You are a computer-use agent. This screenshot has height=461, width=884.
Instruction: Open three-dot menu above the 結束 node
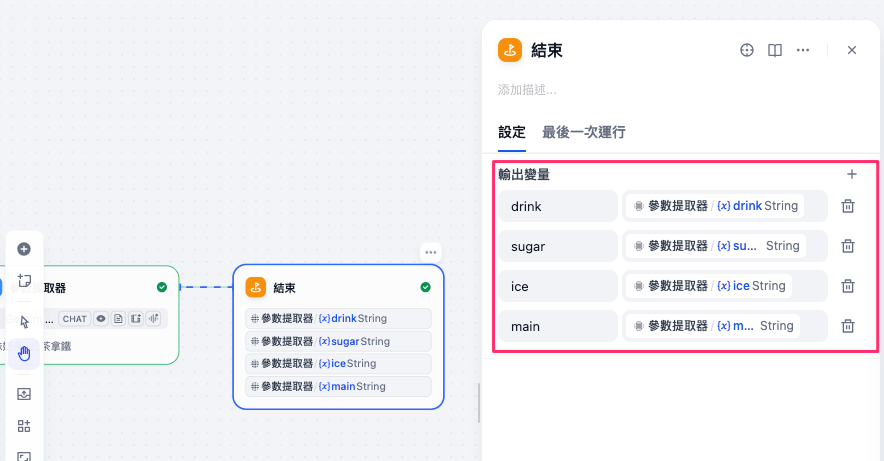click(x=430, y=252)
